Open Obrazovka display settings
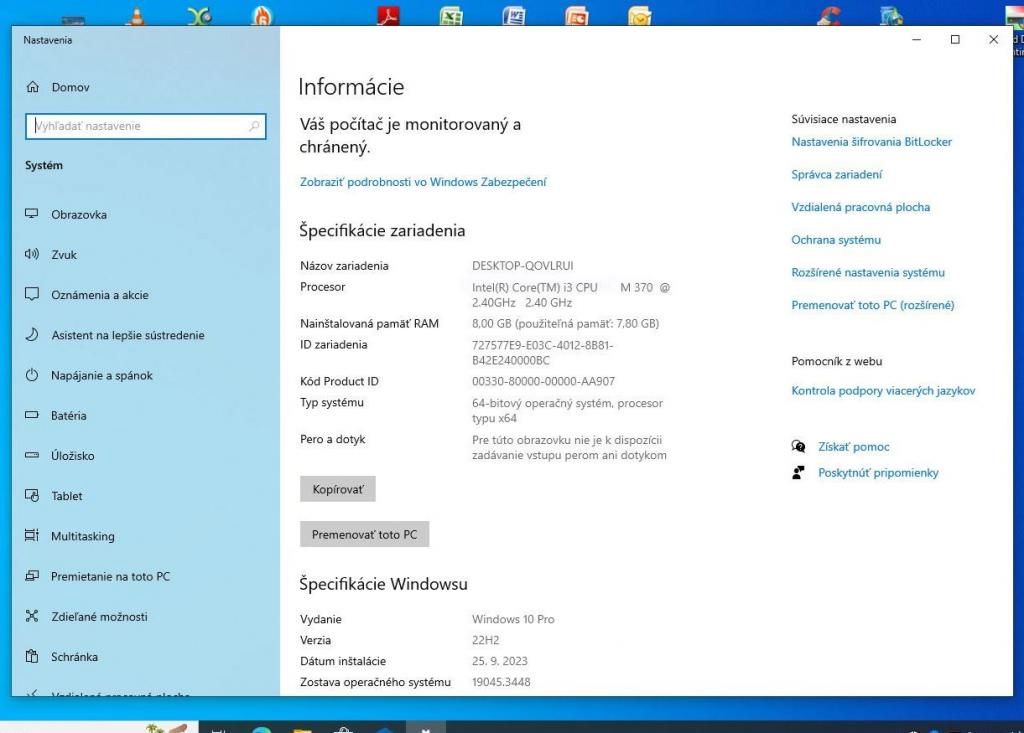 coord(79,215)
